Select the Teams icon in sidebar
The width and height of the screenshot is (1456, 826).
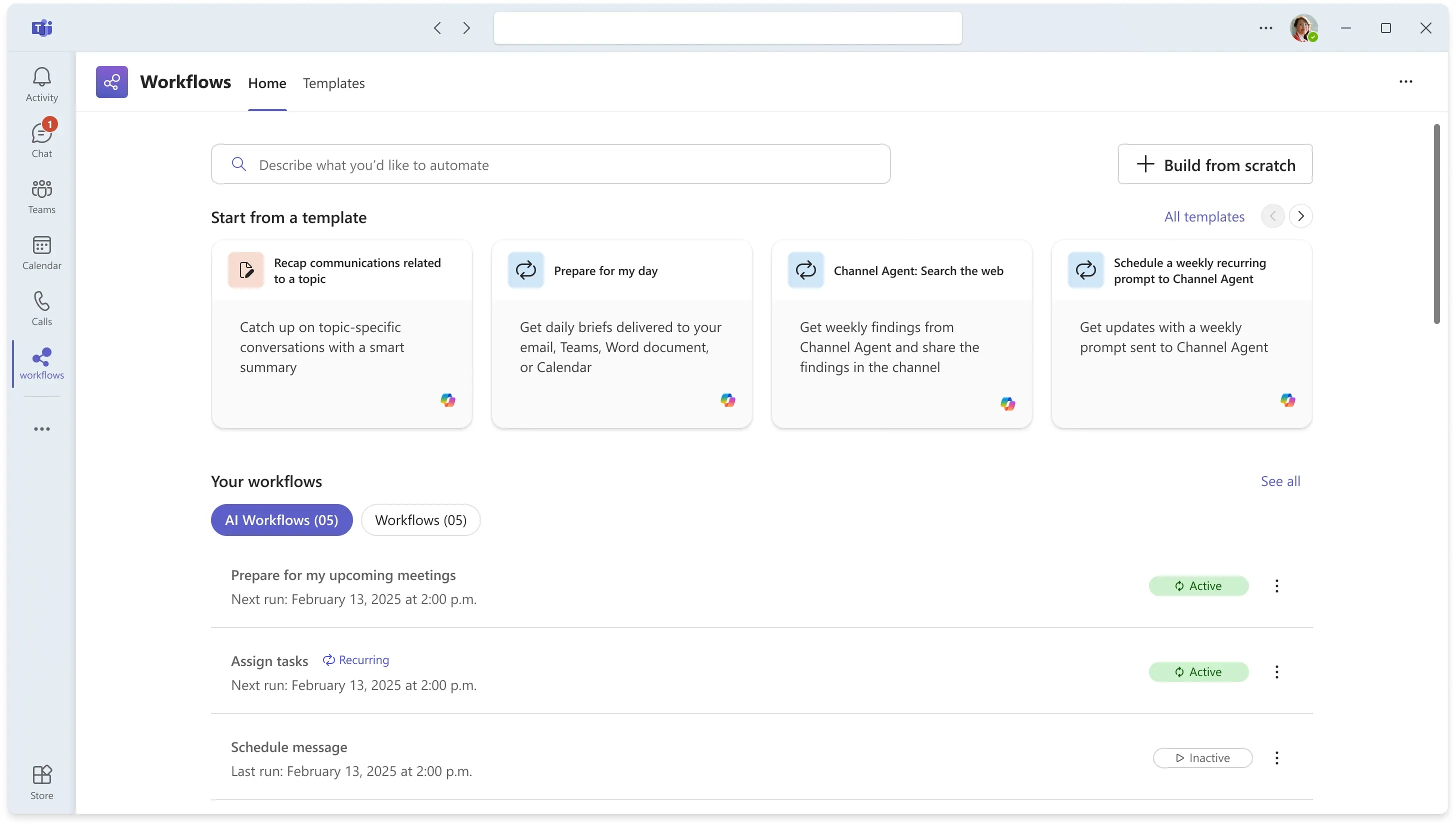[41, 195]
